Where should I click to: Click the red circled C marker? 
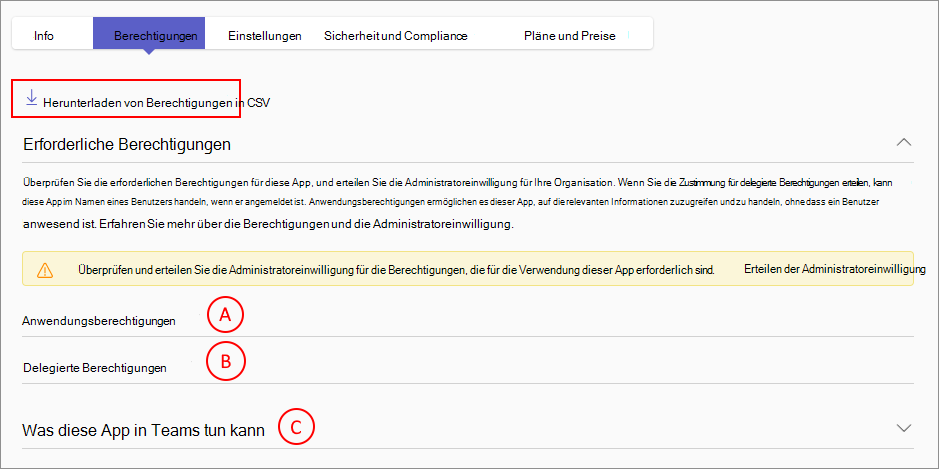tap(296, 428)
